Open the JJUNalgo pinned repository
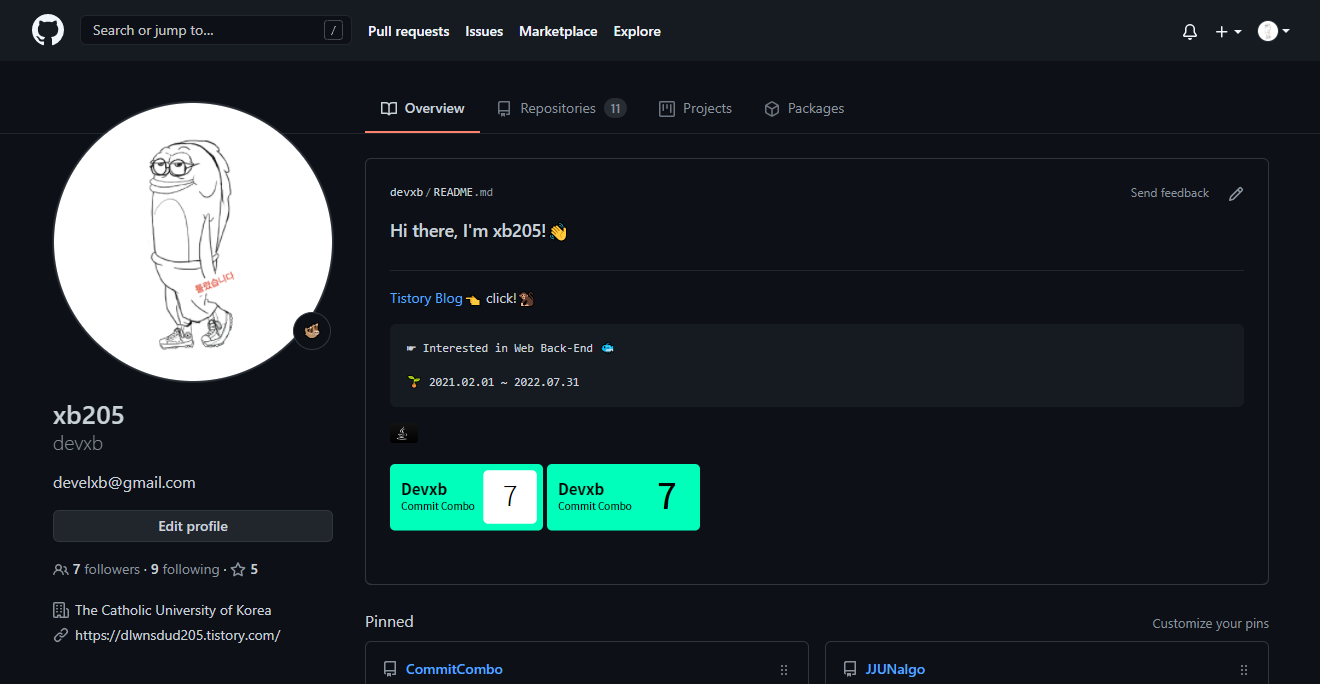 click(895, 669)
